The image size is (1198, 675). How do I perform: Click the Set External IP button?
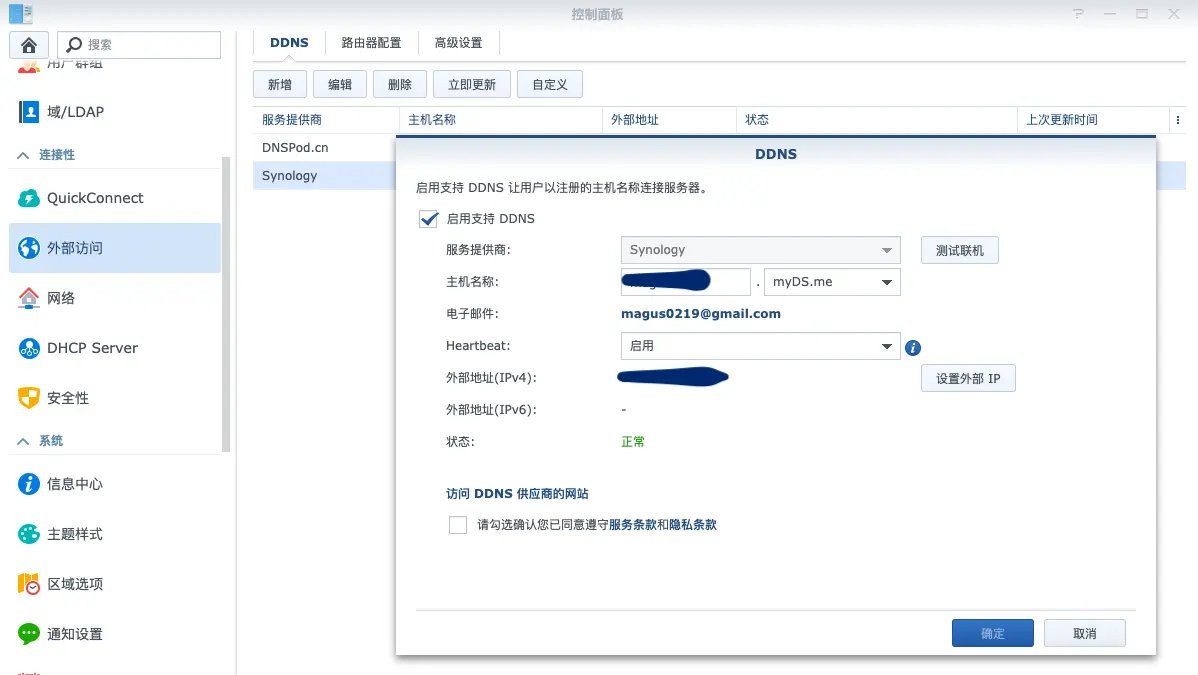click(968, 378)
